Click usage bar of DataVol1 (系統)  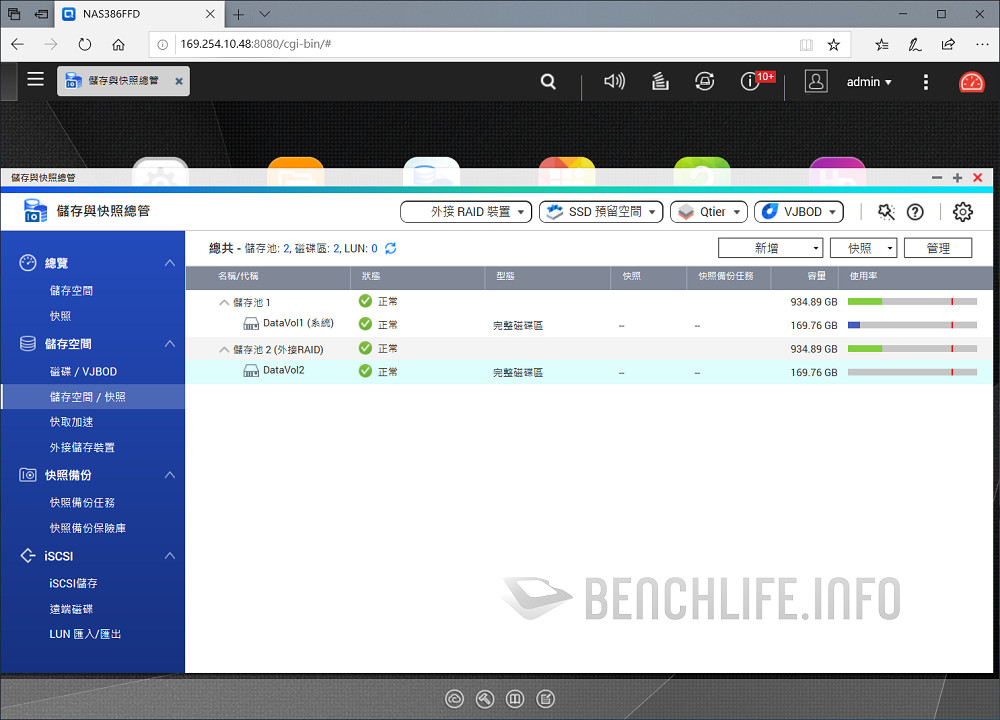[912, 325]
